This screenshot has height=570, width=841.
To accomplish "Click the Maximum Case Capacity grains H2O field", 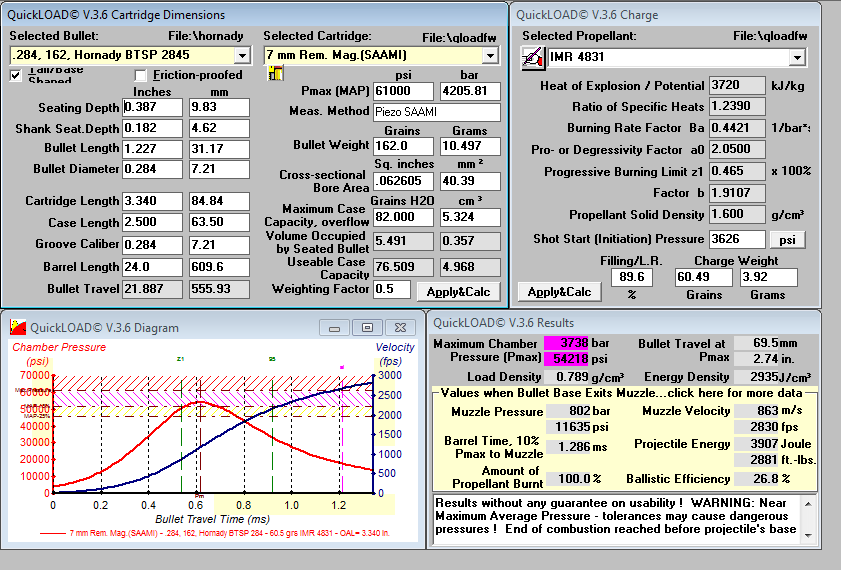I will coord(403,217).
